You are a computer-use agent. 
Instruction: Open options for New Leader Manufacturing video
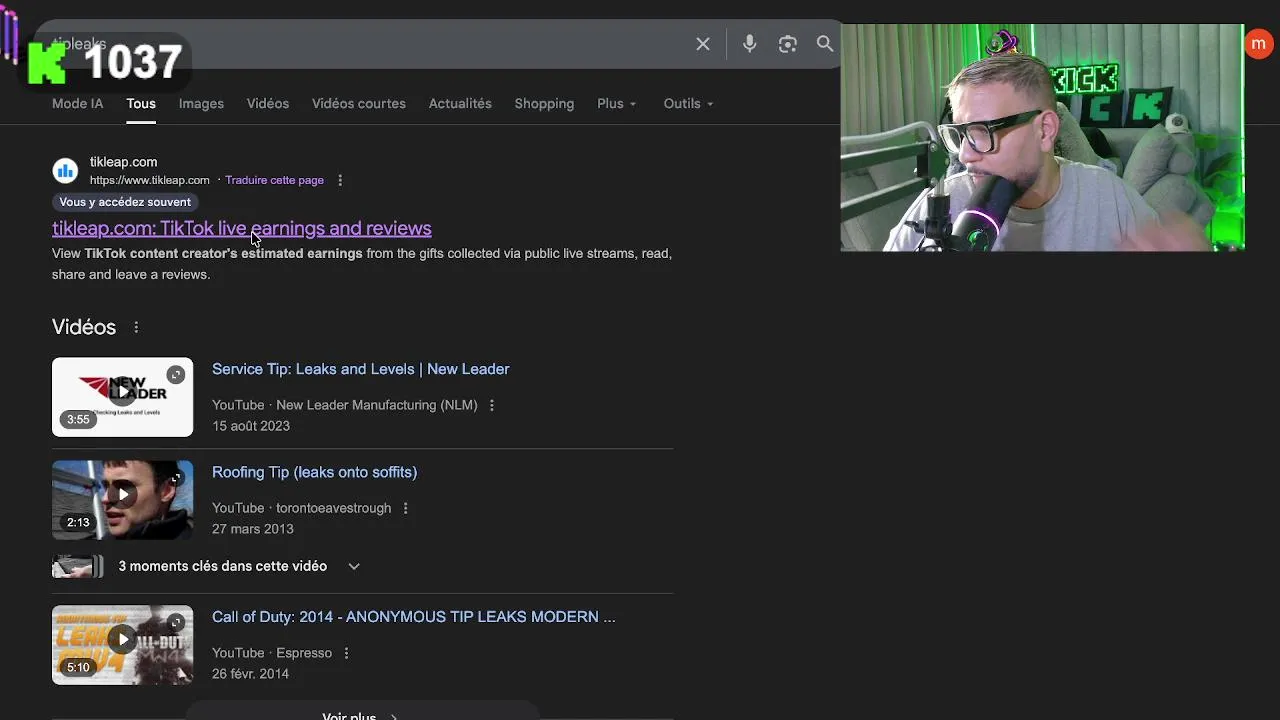click(491, 405)
